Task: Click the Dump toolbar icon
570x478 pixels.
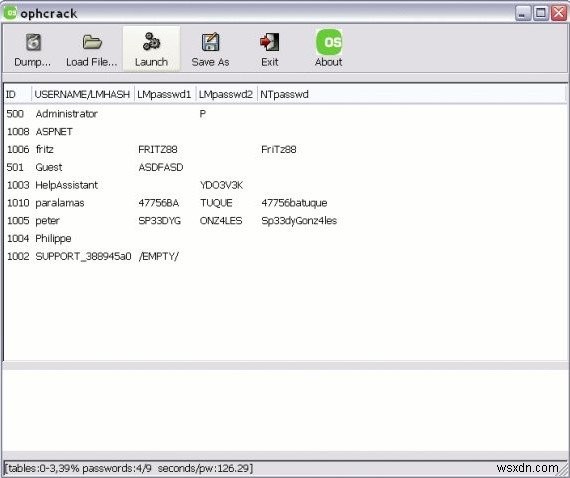Action: pos(33,42)
